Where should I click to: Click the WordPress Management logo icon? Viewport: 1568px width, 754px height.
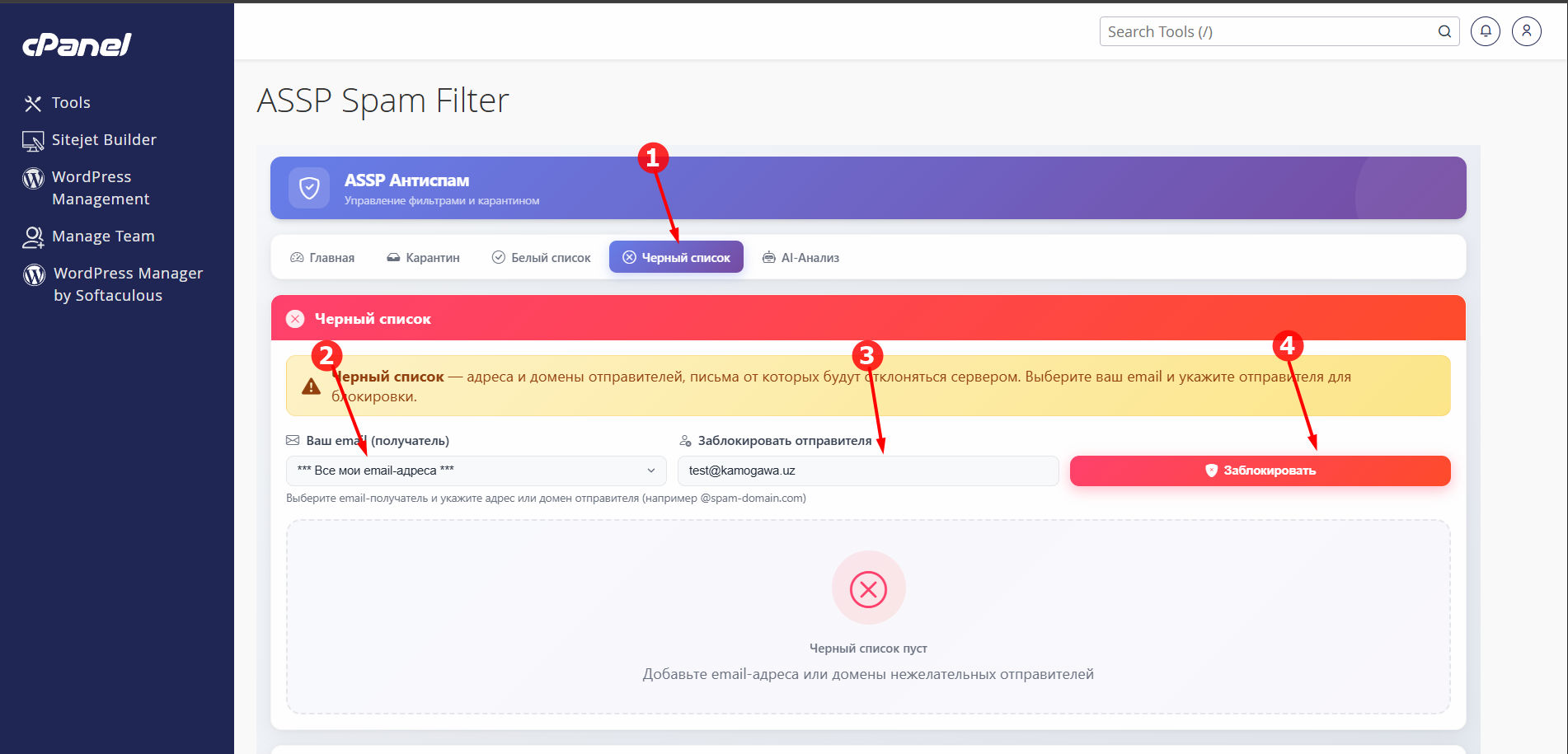coord(33,178)
